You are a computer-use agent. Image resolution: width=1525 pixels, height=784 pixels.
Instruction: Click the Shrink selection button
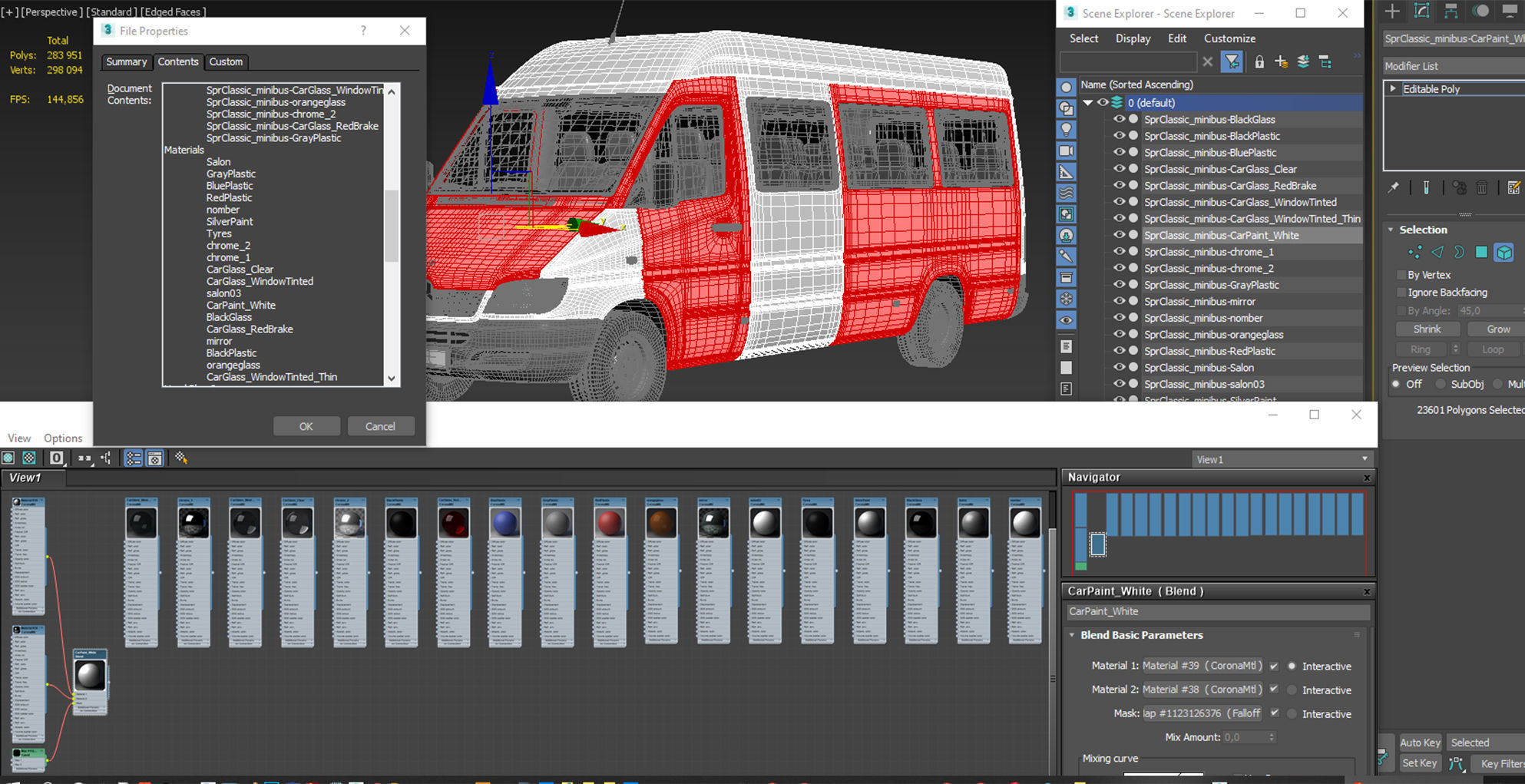(x=1427, y=329)
